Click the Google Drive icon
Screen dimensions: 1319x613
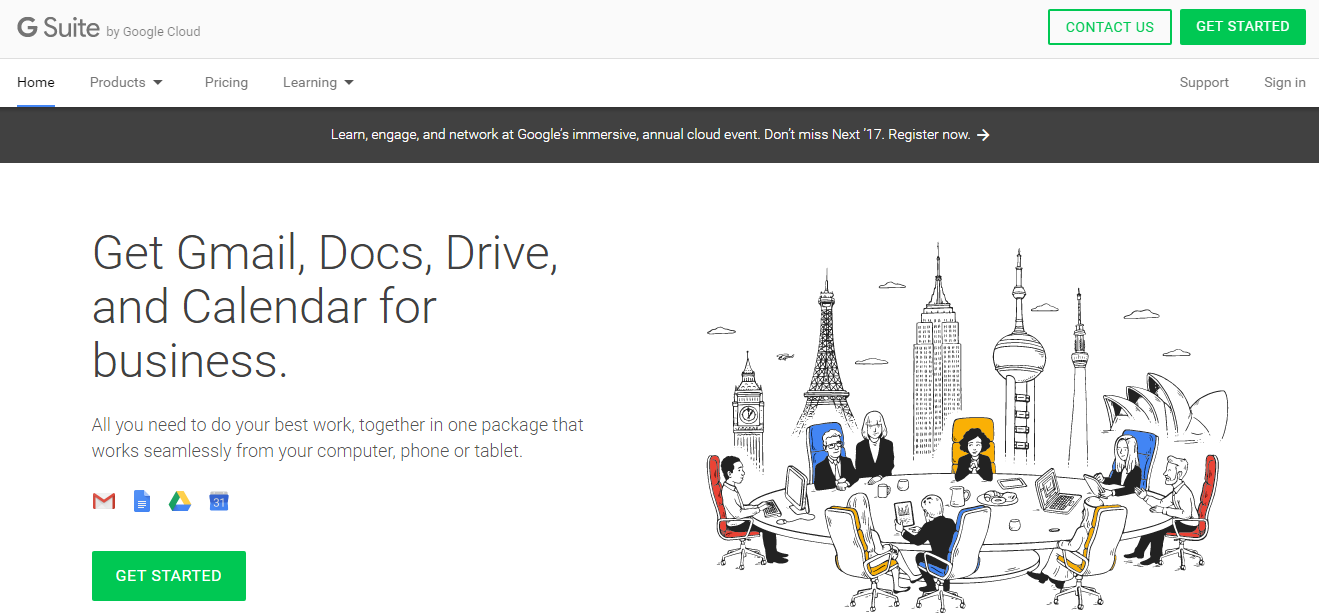180,501
